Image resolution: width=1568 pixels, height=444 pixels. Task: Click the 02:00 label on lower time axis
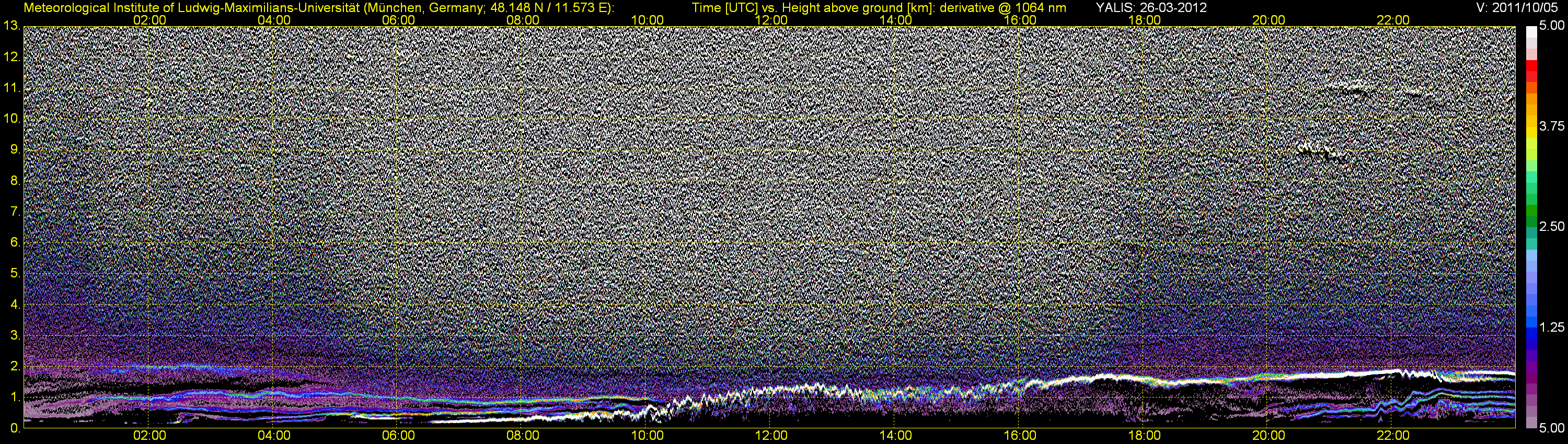(149, 436)
